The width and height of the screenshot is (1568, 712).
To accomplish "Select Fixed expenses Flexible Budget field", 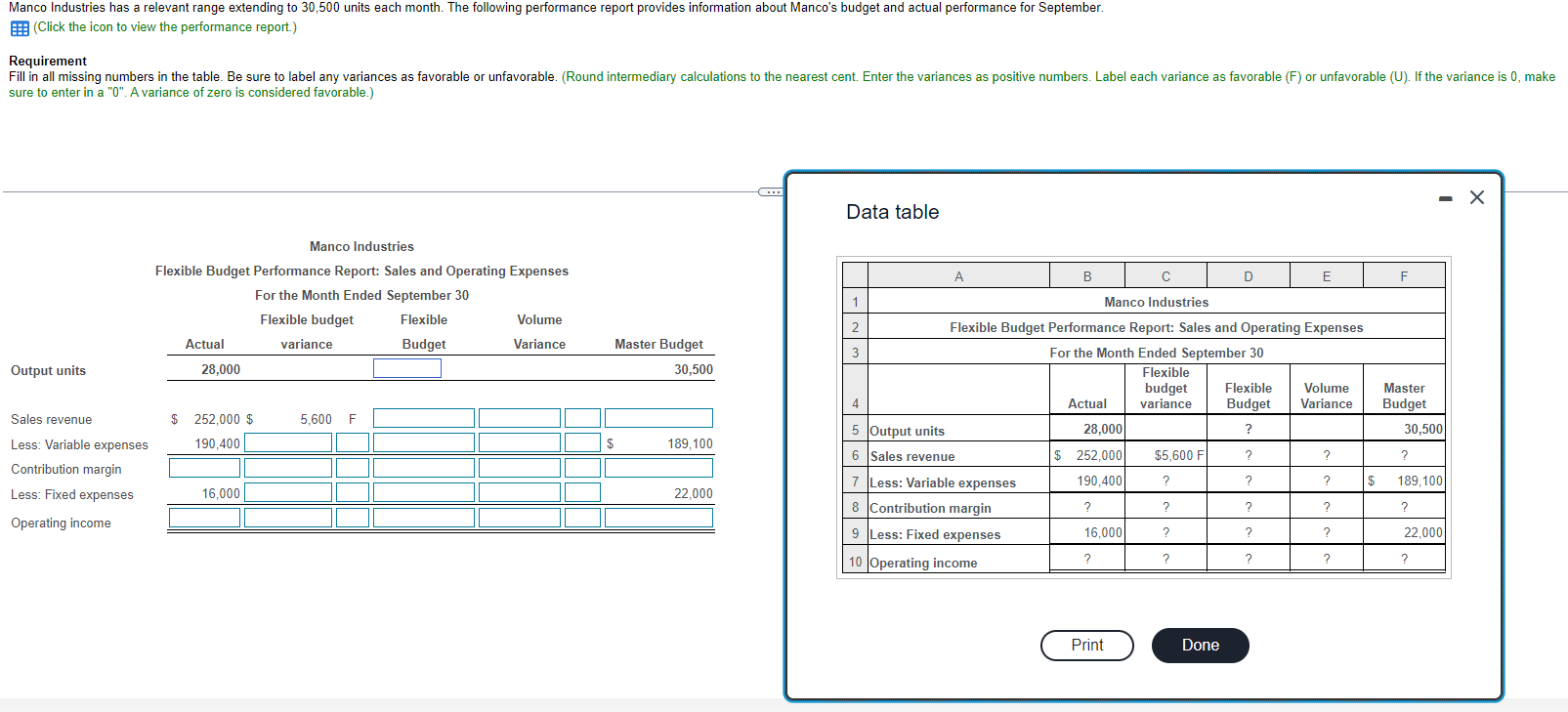I will 424,492.
